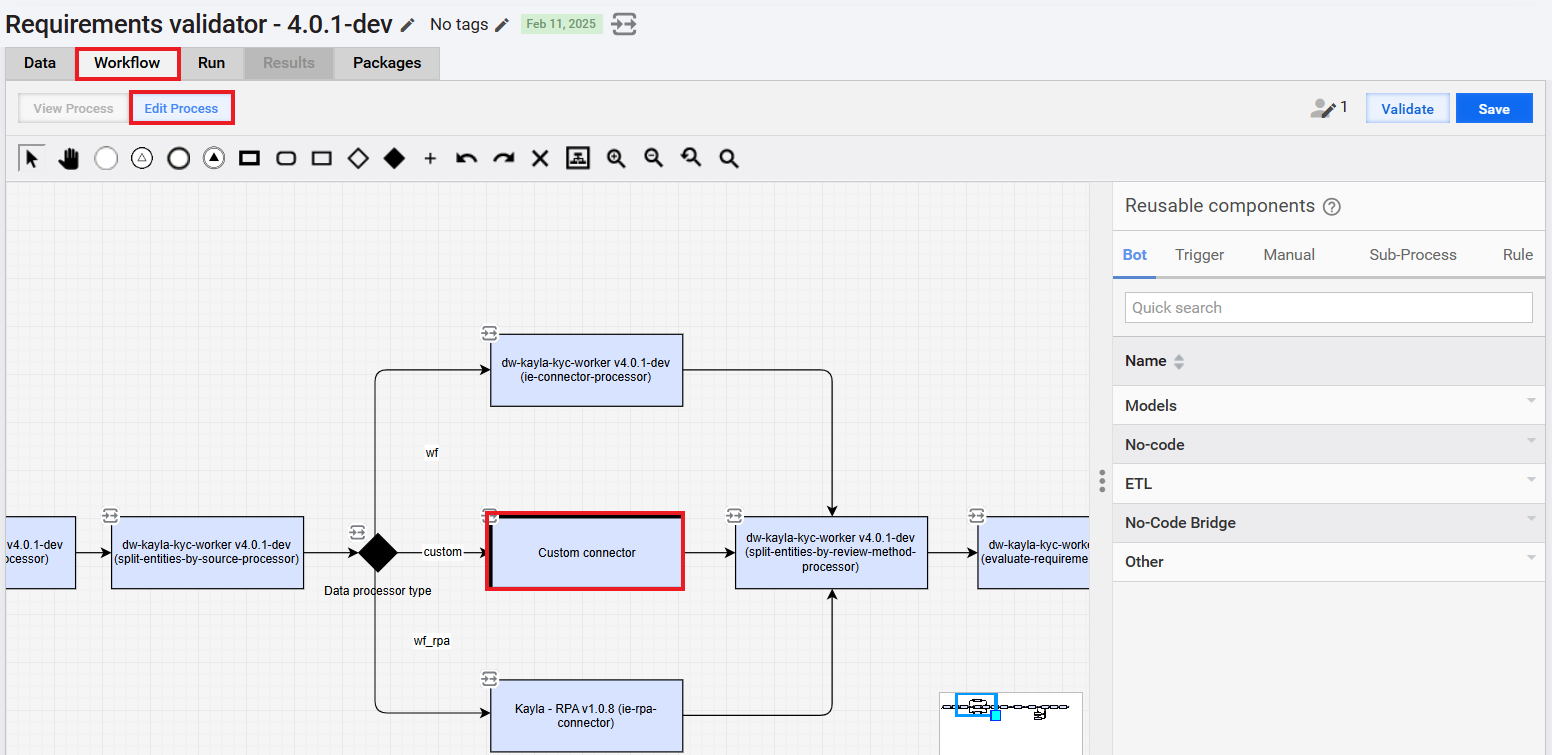The image size is (1552, 755).
Task: Click the Validate button
Action: click(1408, 109)
